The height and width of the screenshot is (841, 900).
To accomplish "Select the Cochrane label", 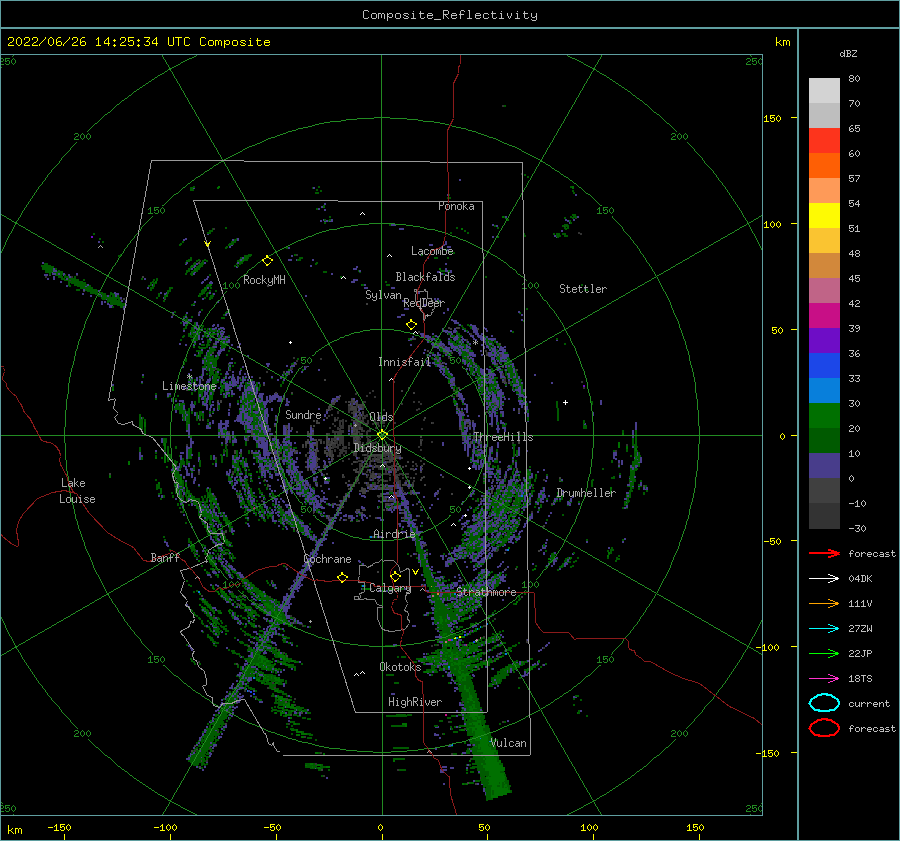I will (x=327, y=559).
